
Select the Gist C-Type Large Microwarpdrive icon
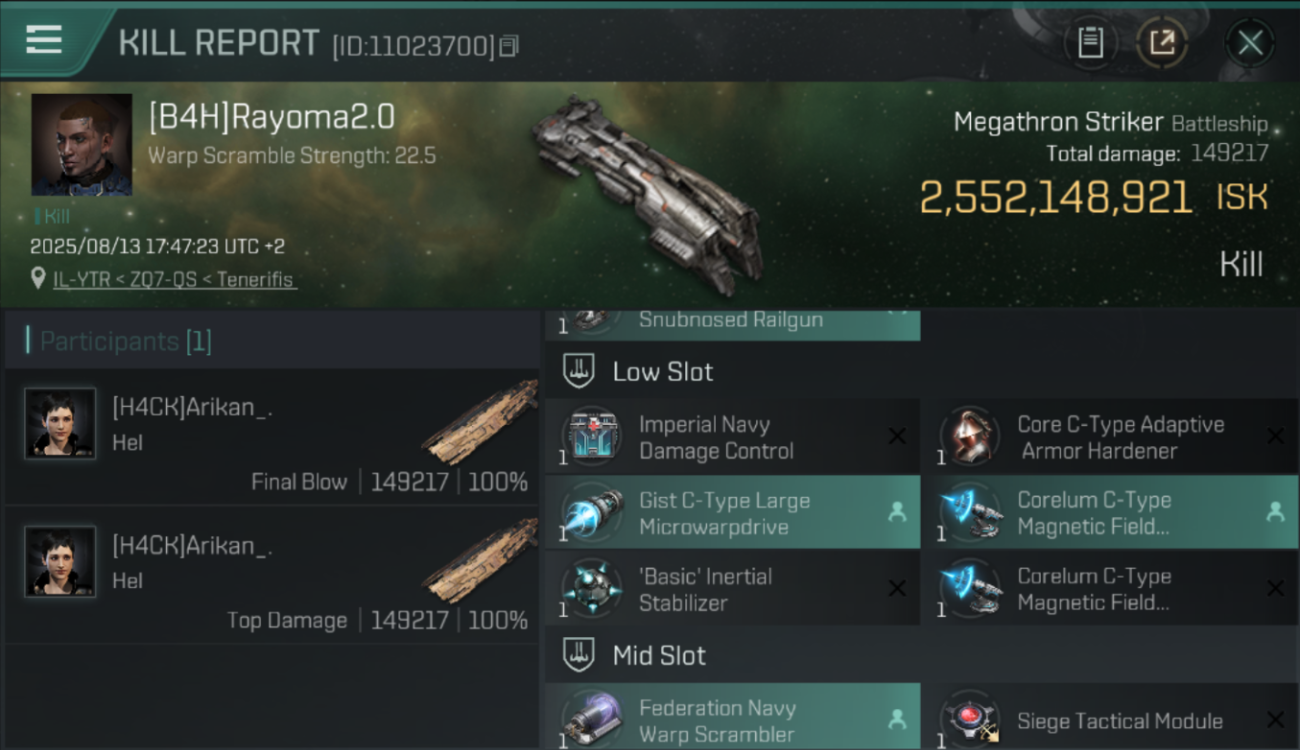pos(591,513)
